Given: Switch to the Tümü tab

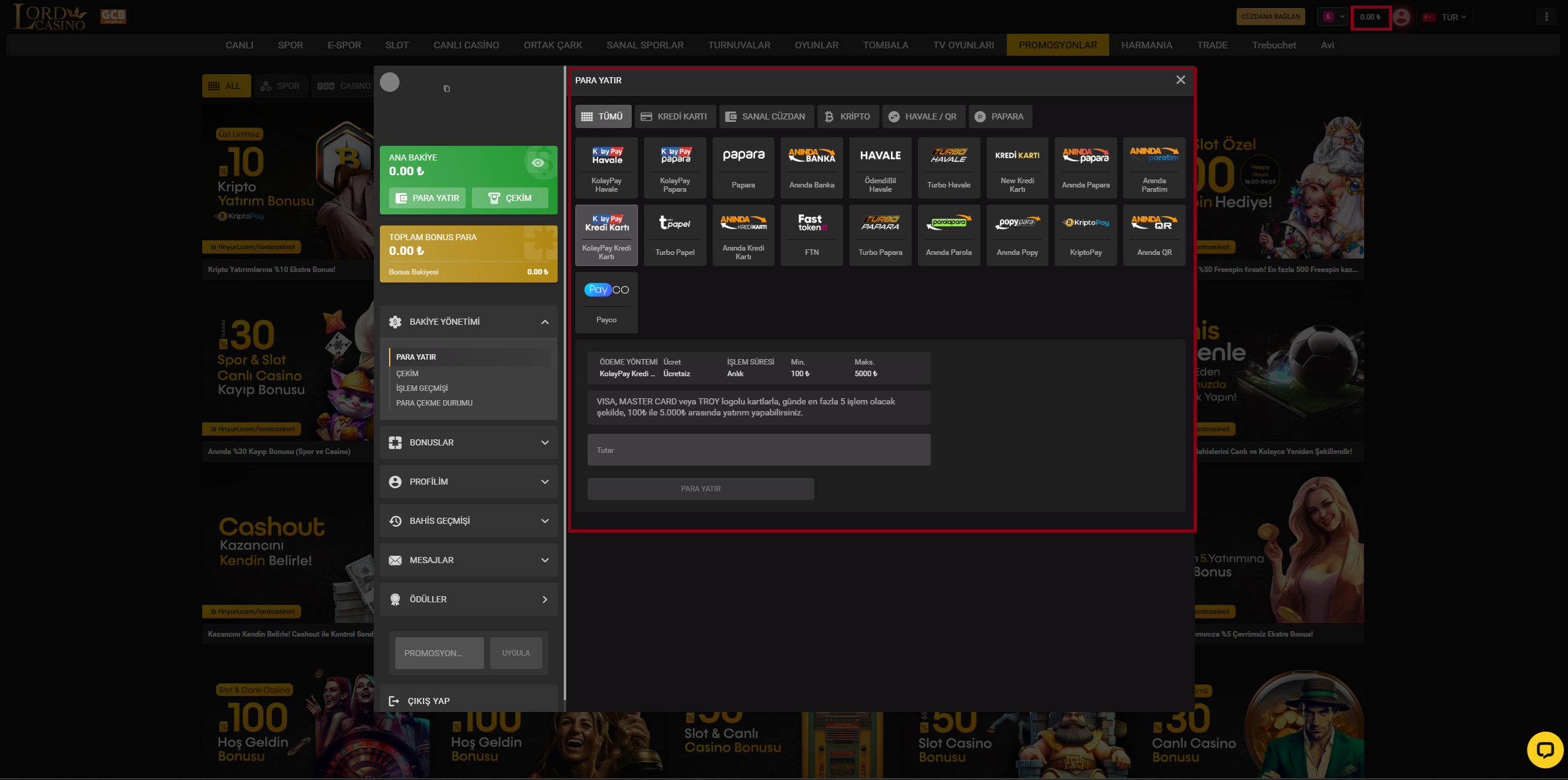Looking at the screenshot, I should (x=603, y=116).
